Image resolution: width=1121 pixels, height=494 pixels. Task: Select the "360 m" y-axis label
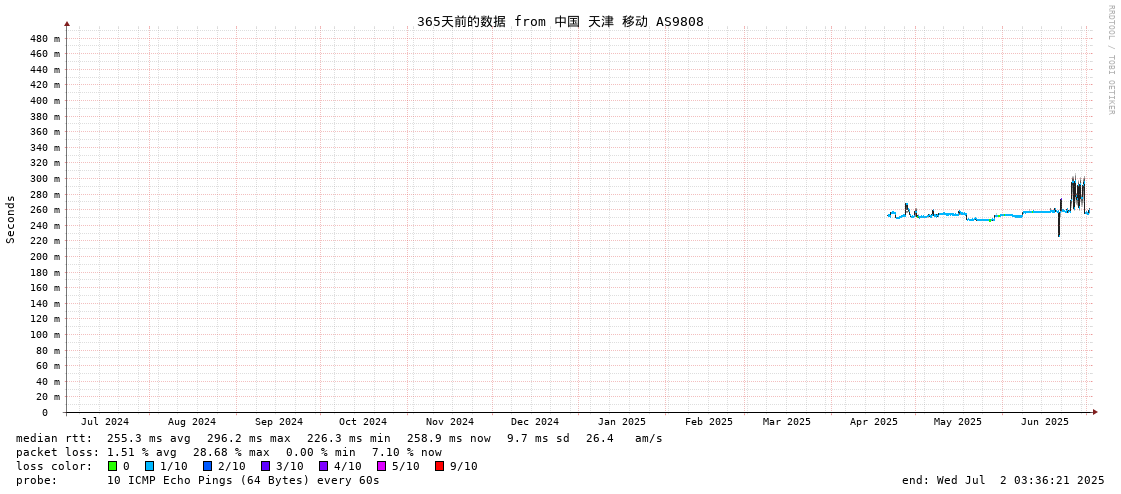45,132
